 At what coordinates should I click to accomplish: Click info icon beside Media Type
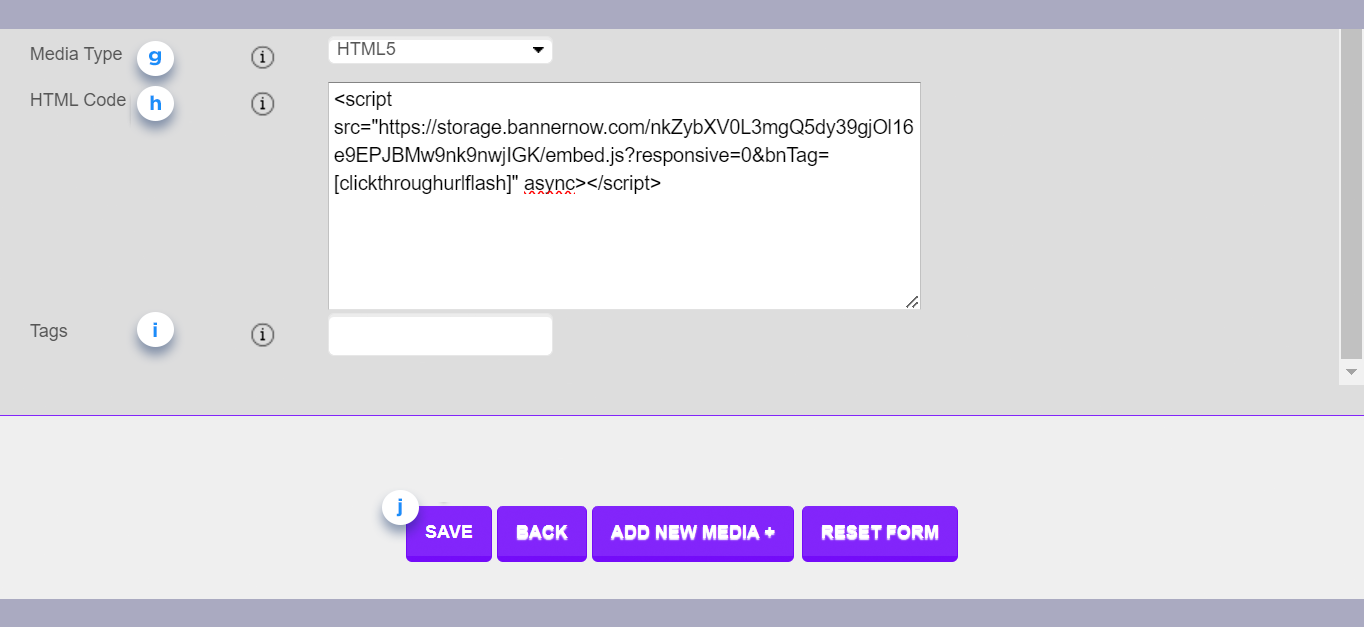(262, 58)
